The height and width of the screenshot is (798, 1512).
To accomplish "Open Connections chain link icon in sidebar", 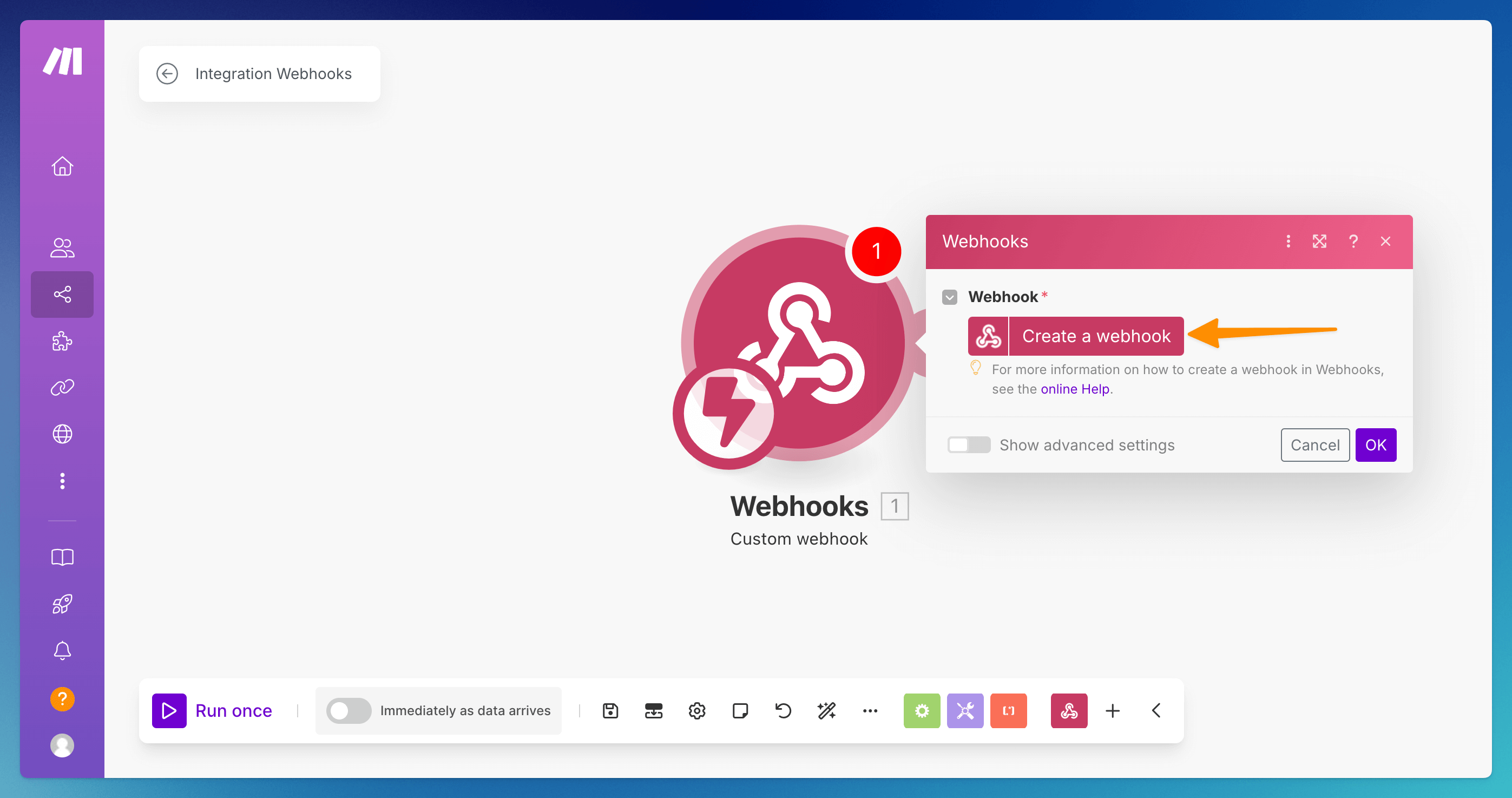I will [62, 388].
